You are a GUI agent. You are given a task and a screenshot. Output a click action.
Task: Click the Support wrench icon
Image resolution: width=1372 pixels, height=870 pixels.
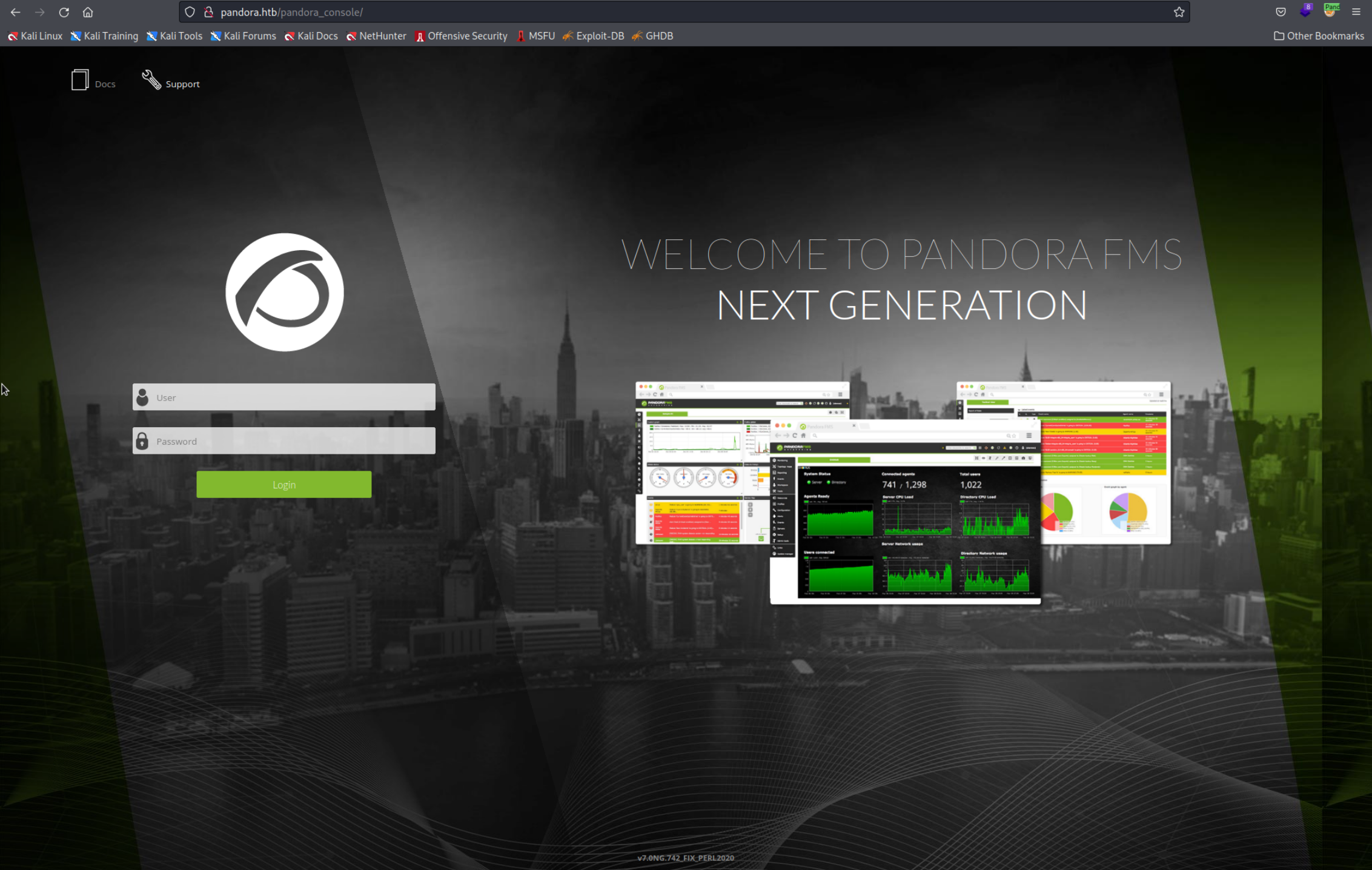[151, 79]
